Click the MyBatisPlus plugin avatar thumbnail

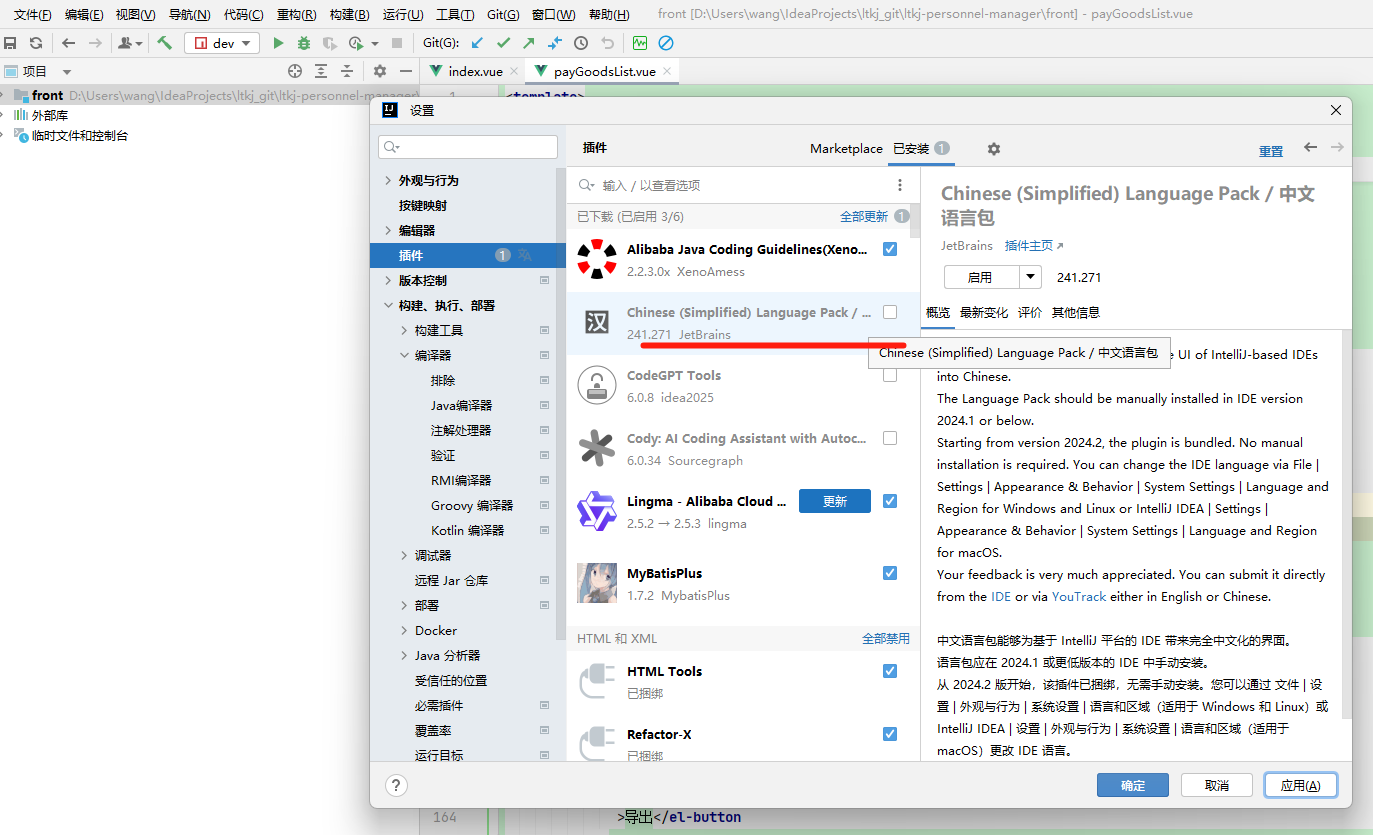597,583
